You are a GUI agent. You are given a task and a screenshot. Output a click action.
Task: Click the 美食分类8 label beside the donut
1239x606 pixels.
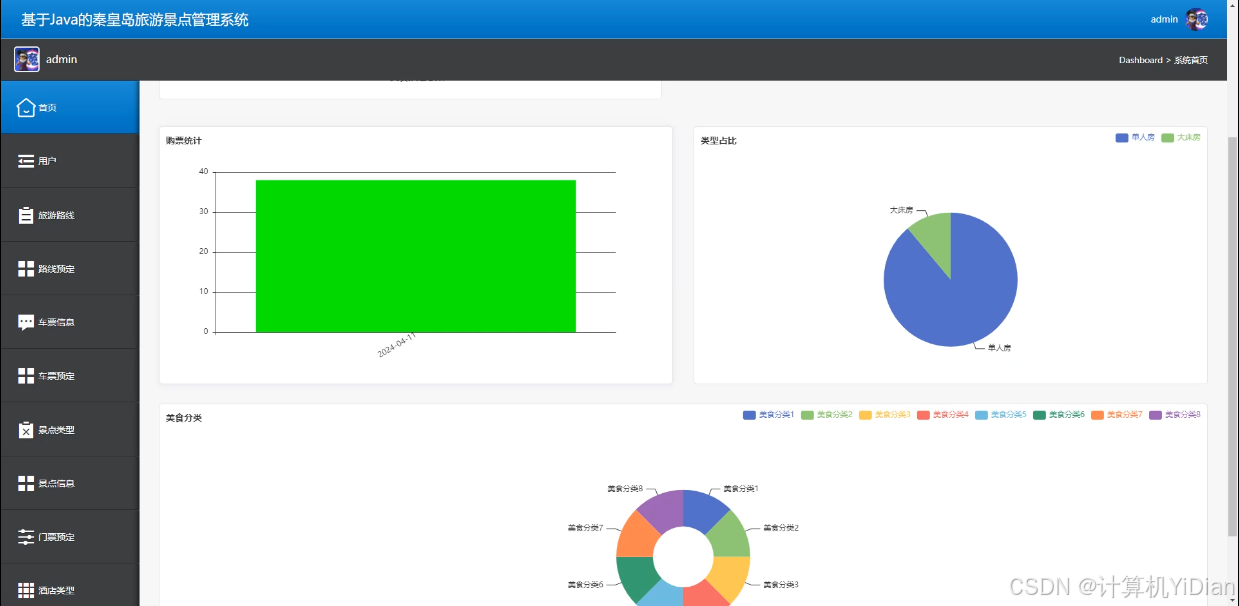[625, 488]
